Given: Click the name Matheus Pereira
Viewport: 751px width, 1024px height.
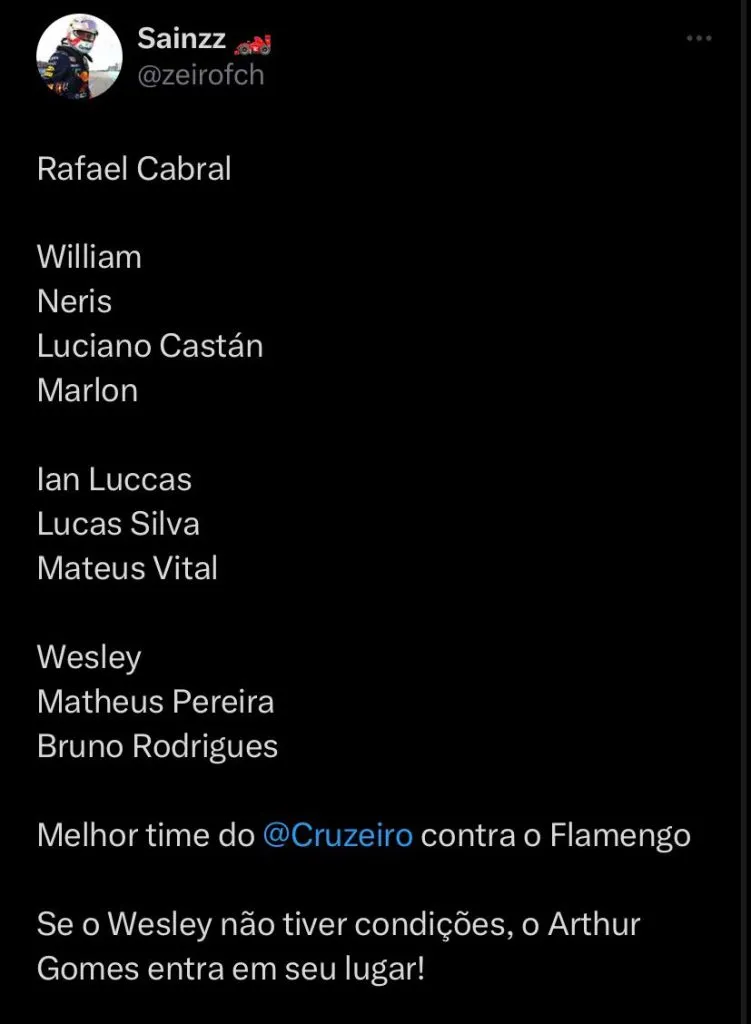Looking at the screenshot, I should [x=155, y=701].
